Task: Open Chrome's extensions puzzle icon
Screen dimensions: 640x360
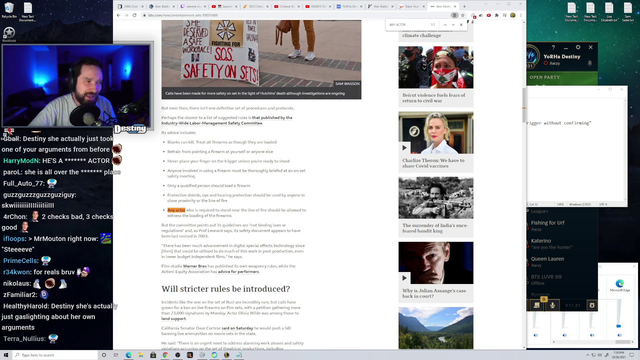Action: [x=496, y=15]
